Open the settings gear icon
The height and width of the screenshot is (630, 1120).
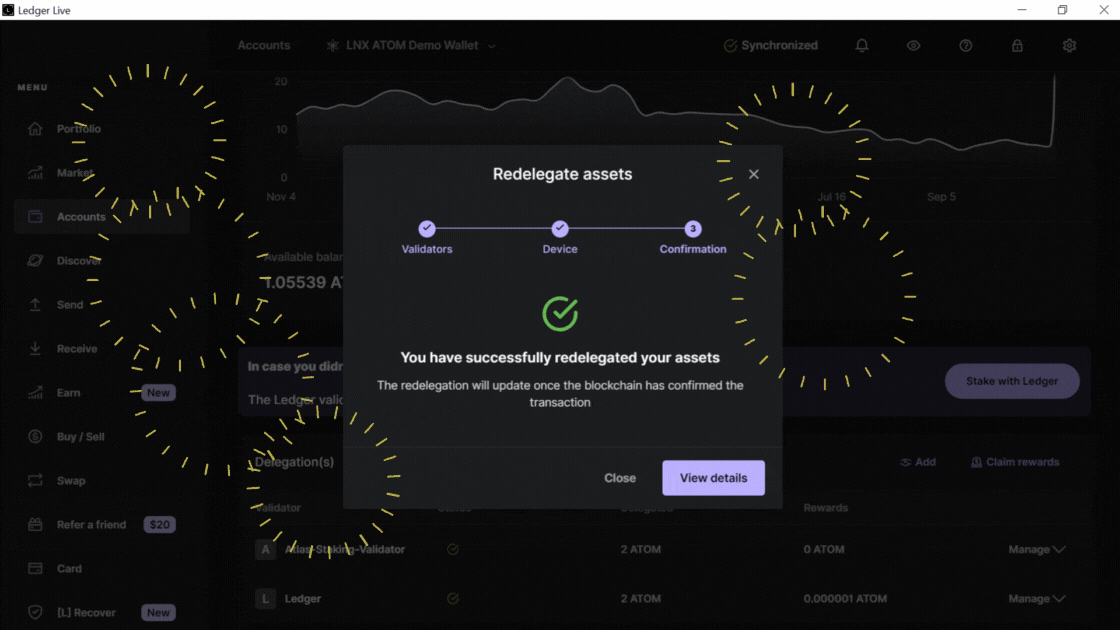pos(1069,46)
